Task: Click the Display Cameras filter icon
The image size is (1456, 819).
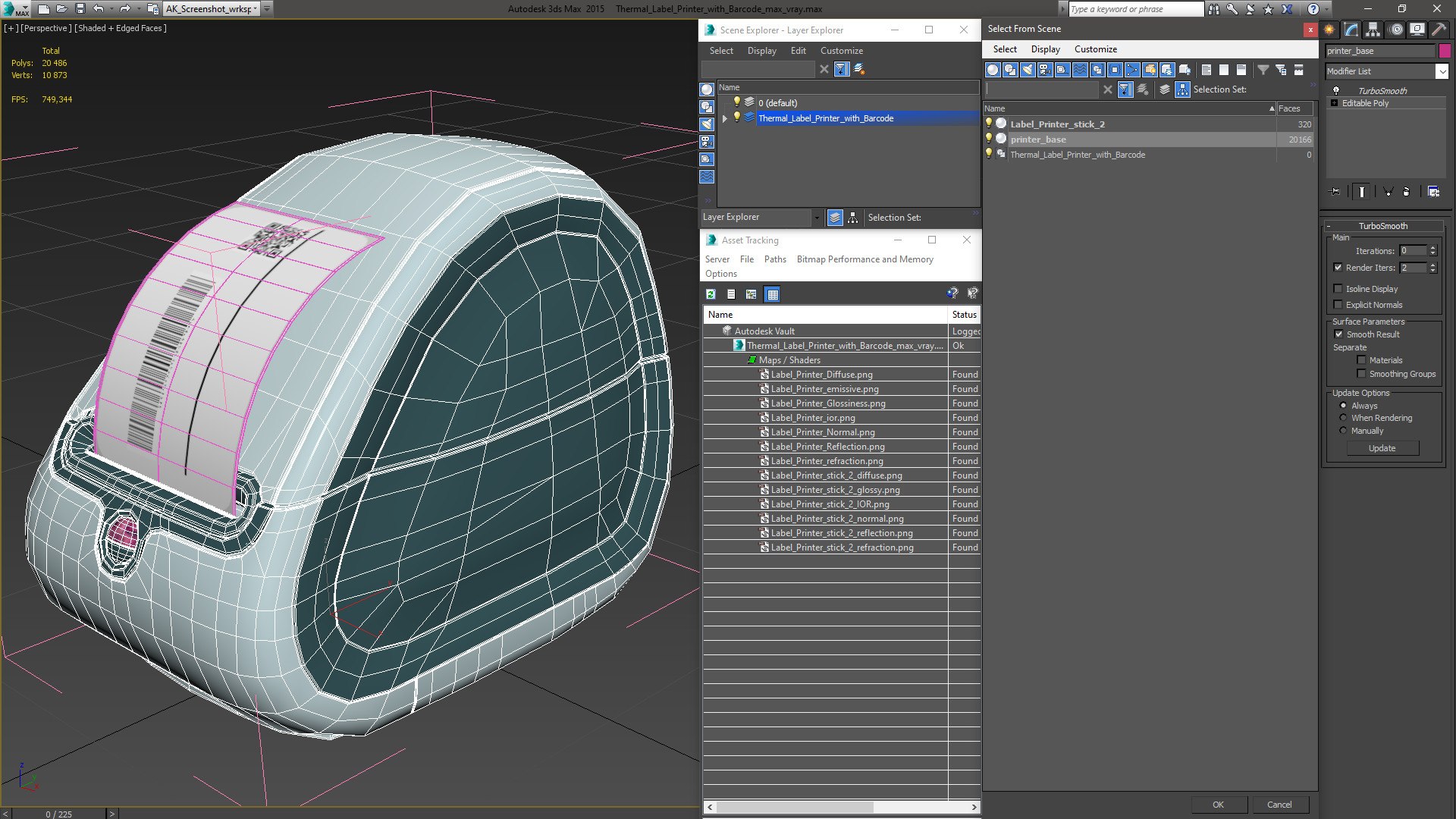Action: click(x=1045, y=70)
